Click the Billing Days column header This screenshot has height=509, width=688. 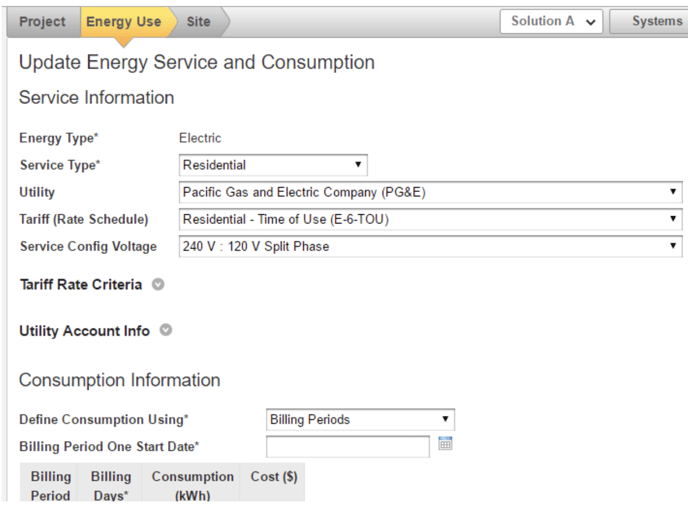[111, 486]
